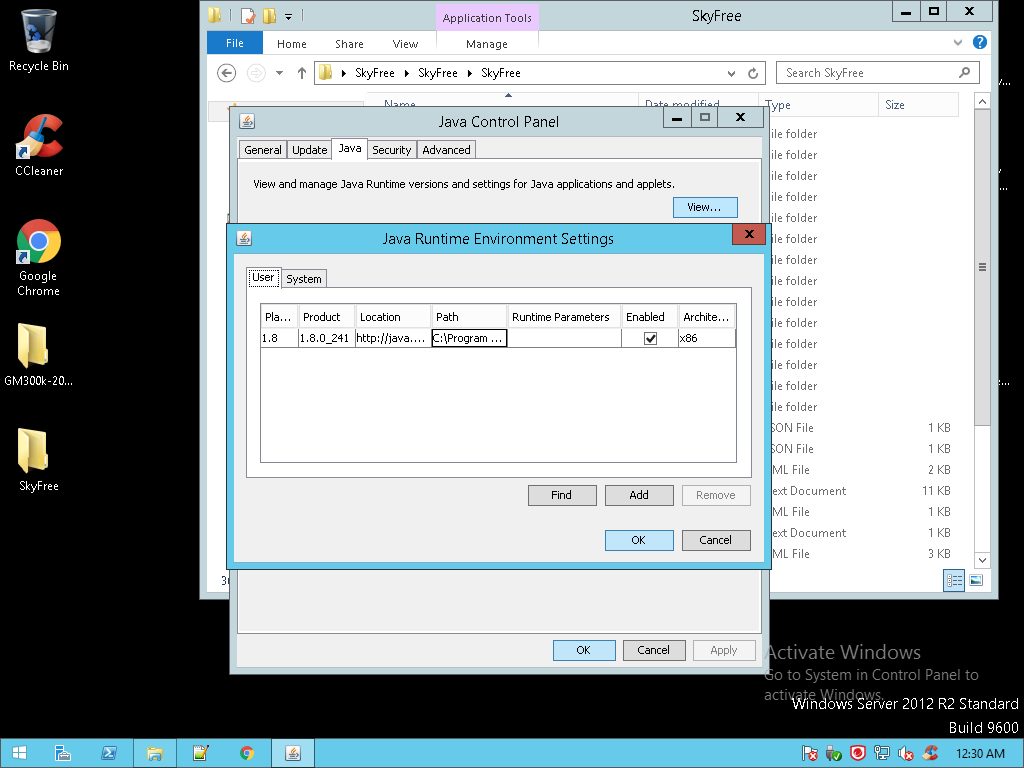1024x768 pixels.
Task: Open Google Chrome desktop shortcut
Action: [x=39, y=257]
